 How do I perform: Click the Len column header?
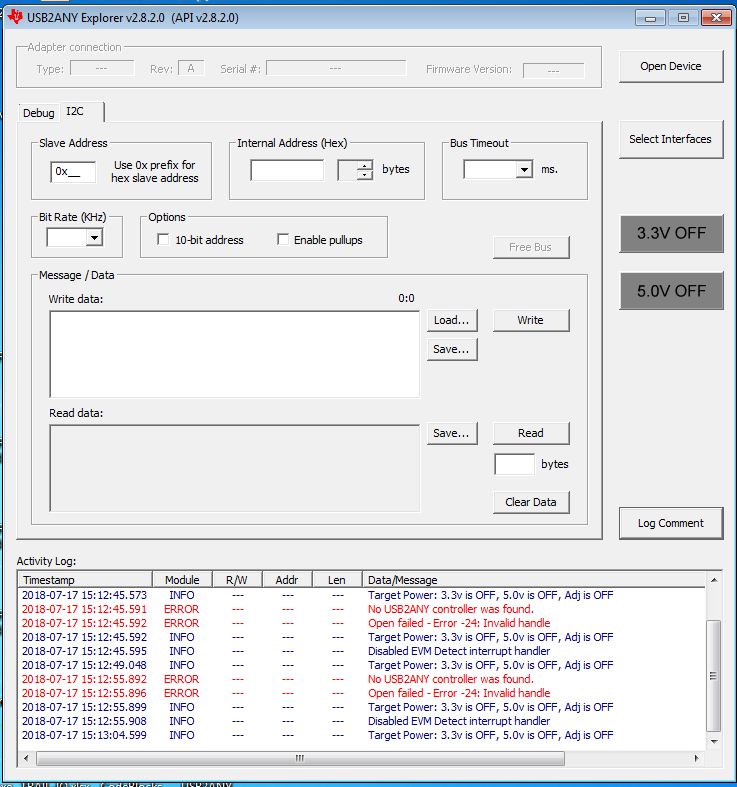tap(337, 580)
